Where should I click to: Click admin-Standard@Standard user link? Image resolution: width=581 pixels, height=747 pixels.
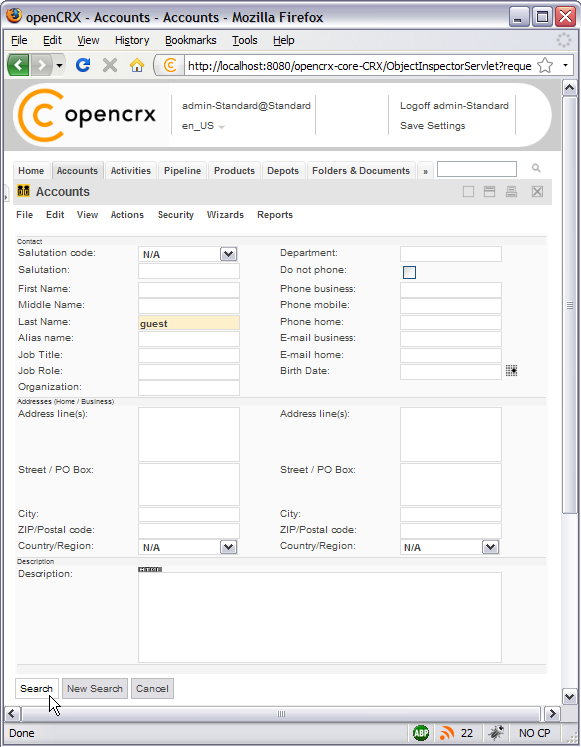246,106
